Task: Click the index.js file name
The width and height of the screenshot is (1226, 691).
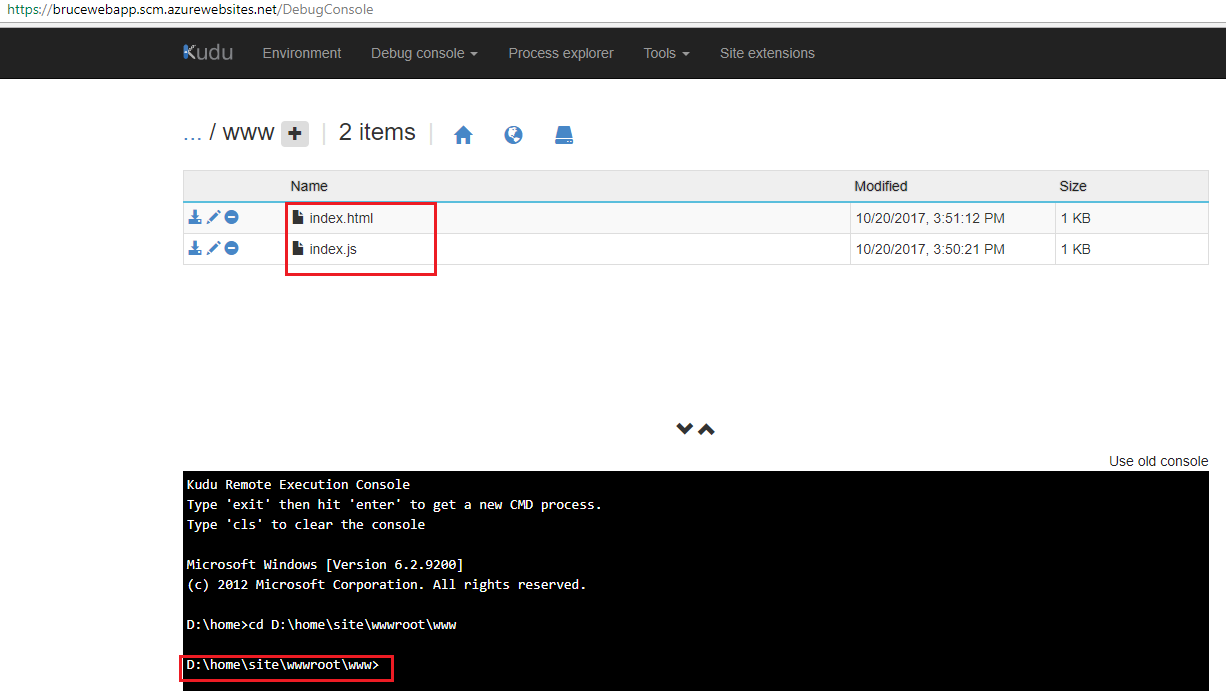Action: coord(333,249)
